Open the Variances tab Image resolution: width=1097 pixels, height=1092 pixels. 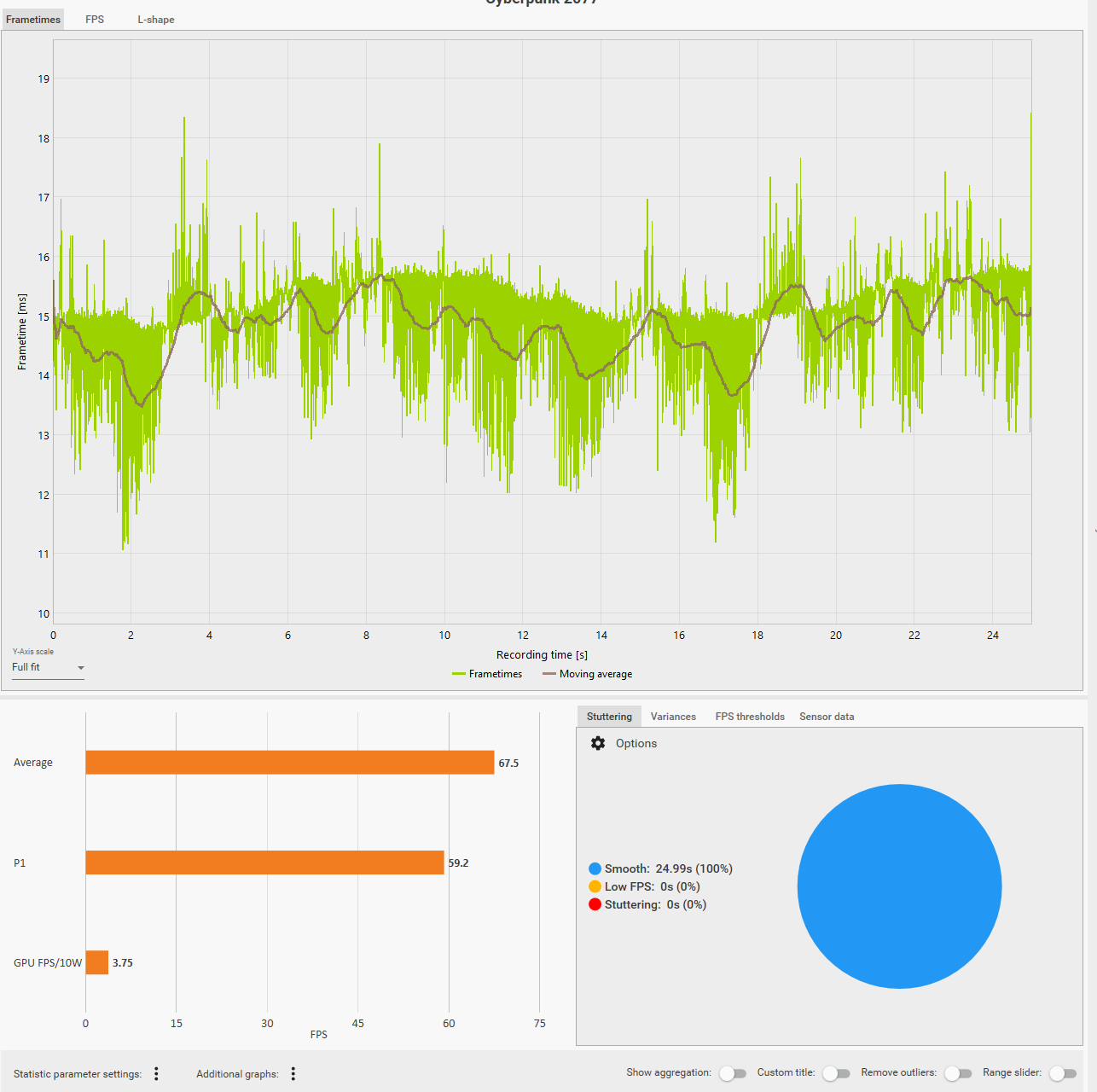click(x=673, y=717)
